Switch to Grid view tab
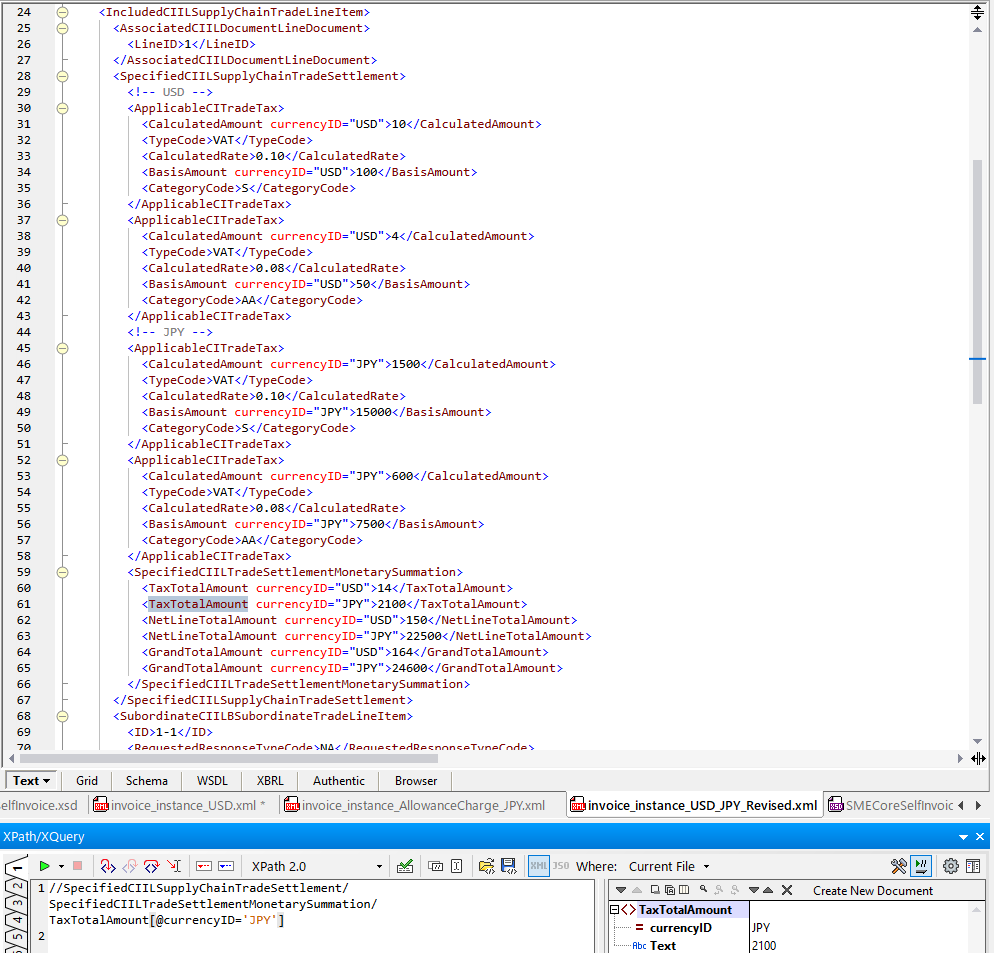This screenshot has width=994, height=953. (87, 781)
